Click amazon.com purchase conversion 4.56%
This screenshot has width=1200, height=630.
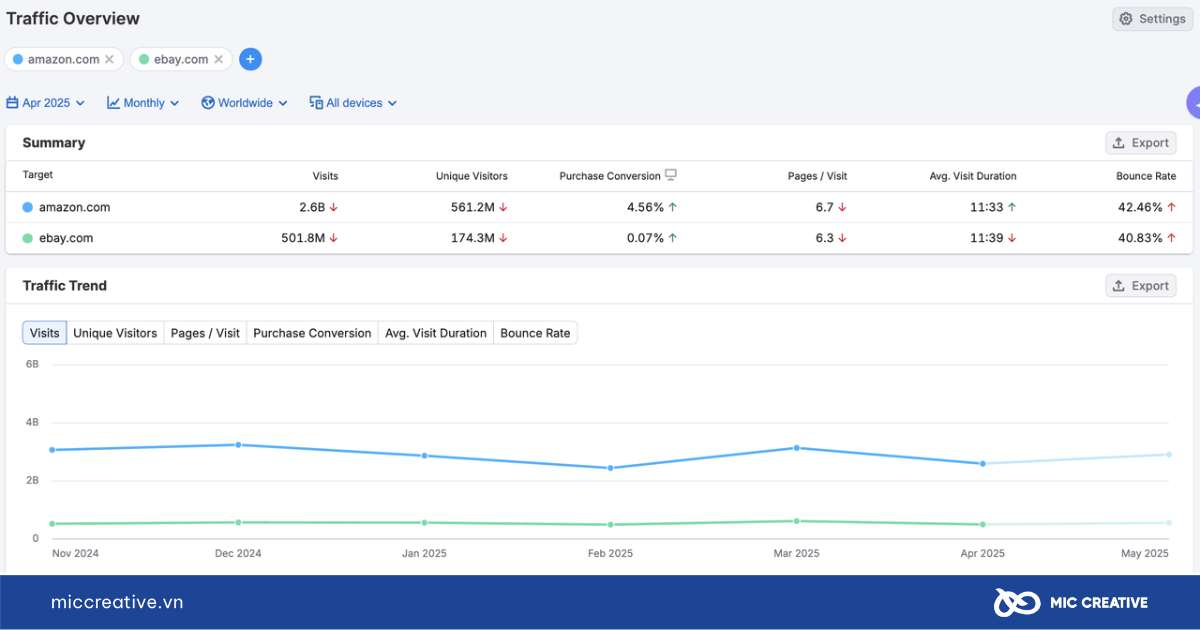click(x=645, y=208)
